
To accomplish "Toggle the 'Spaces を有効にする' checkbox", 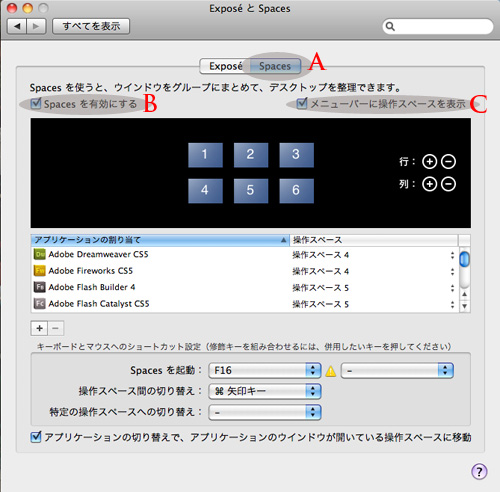I will pos(36,104).
